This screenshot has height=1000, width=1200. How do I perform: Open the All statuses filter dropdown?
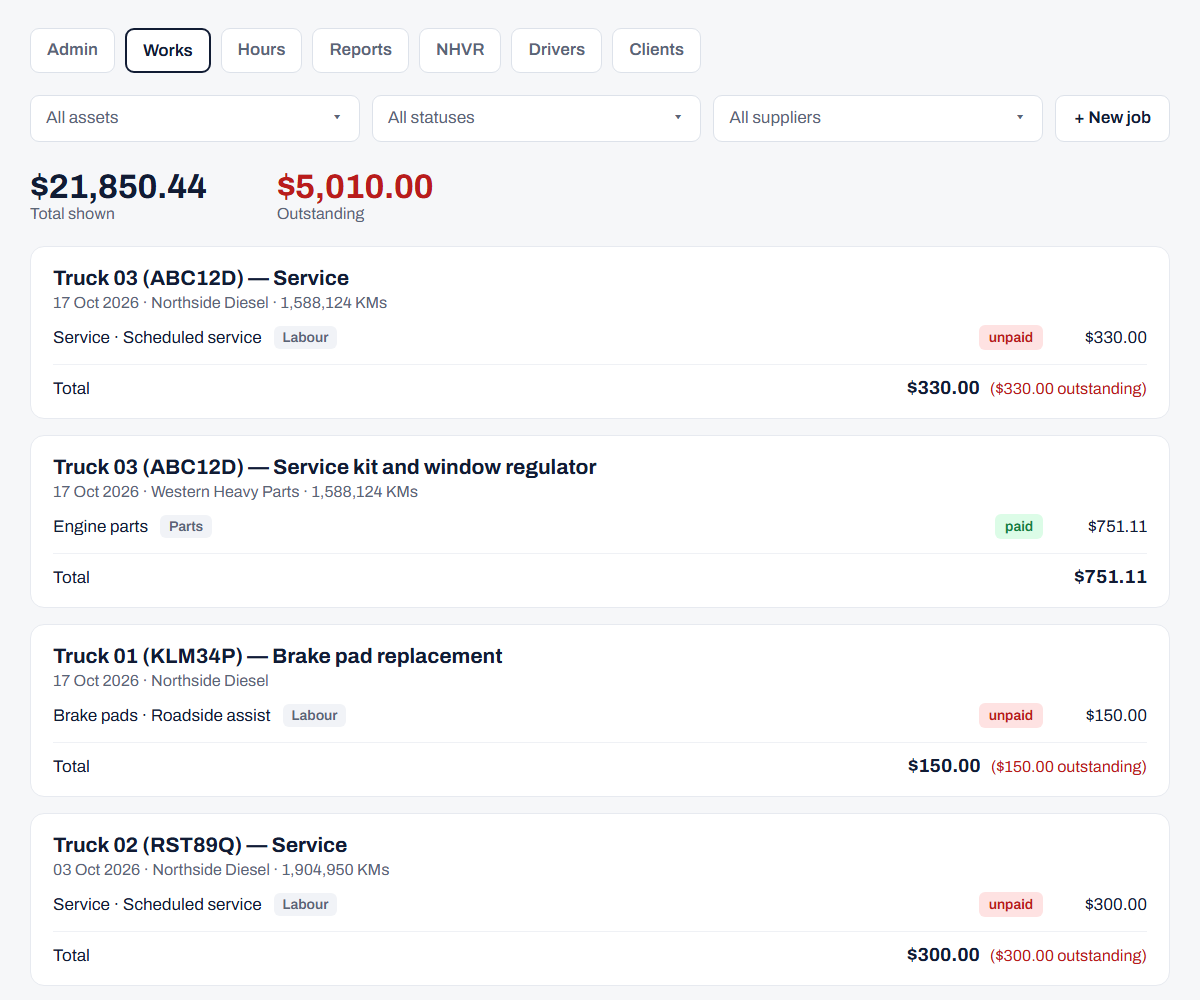pyautogui.click(x=536, y=118)
